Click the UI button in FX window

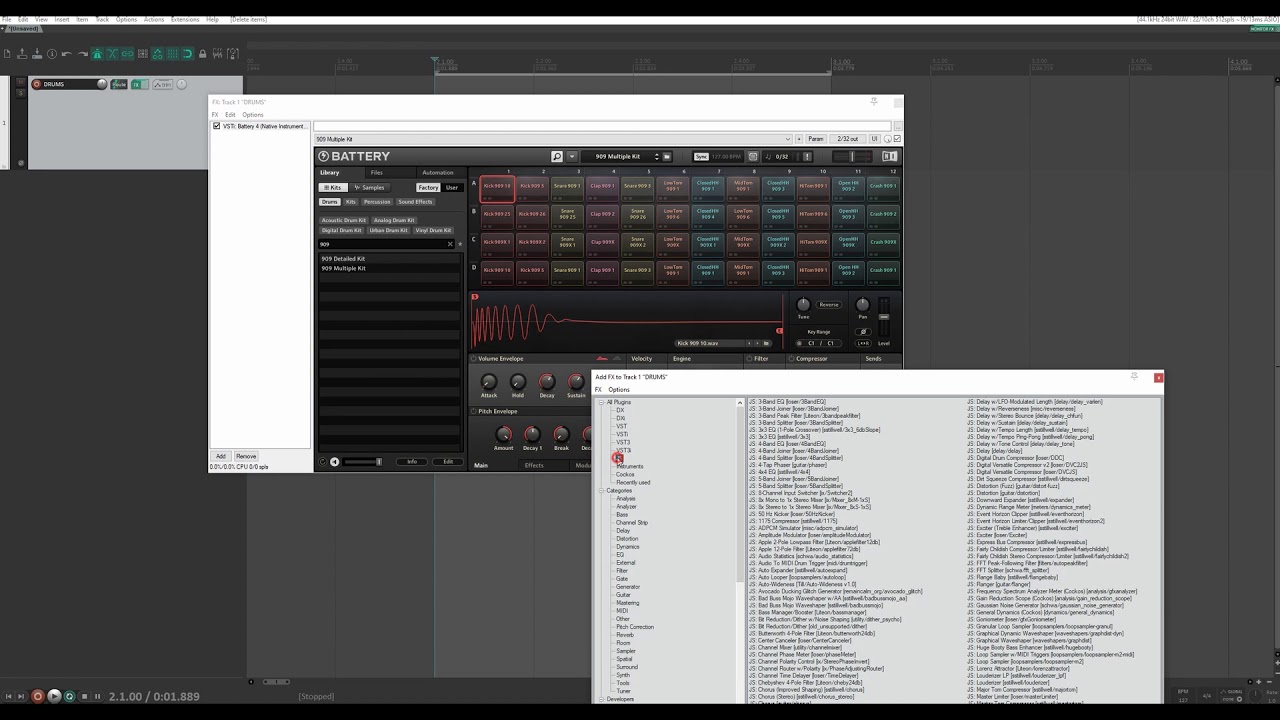click(x=874, y=139)
